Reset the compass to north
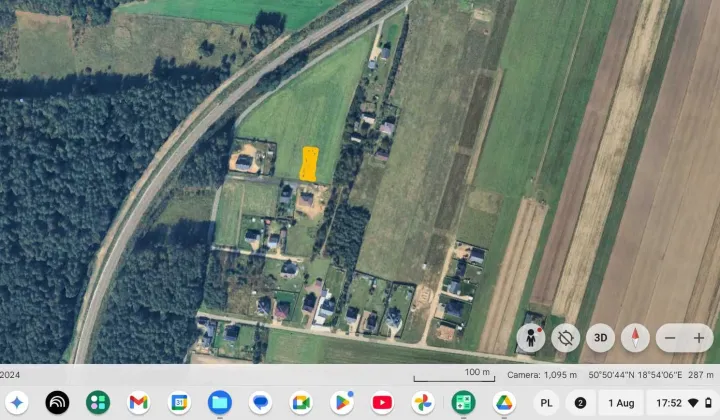This screenshot has height=420, width=720. point(636,338)
